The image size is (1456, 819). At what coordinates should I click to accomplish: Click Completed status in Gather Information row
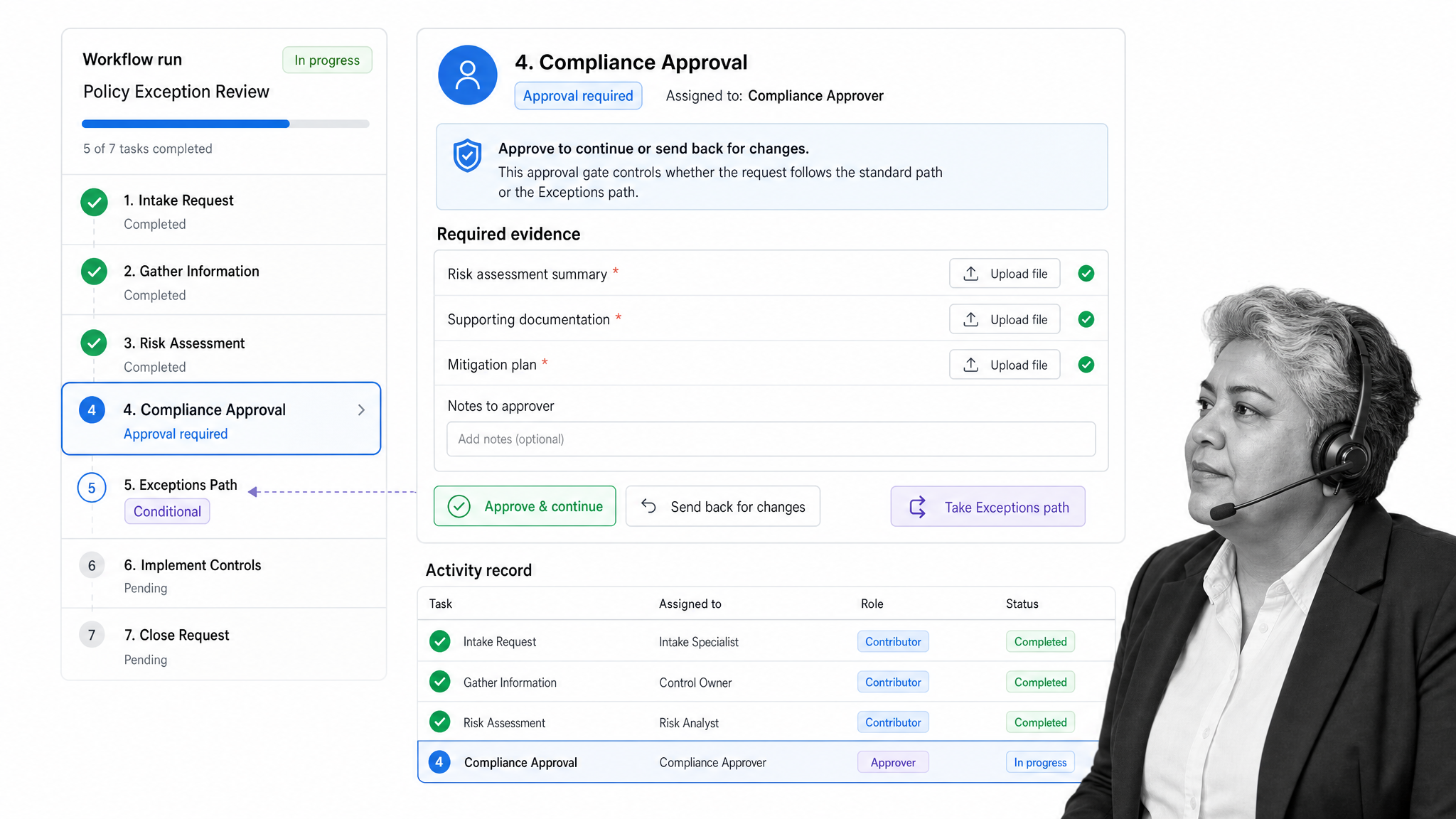pos(1040,682)
